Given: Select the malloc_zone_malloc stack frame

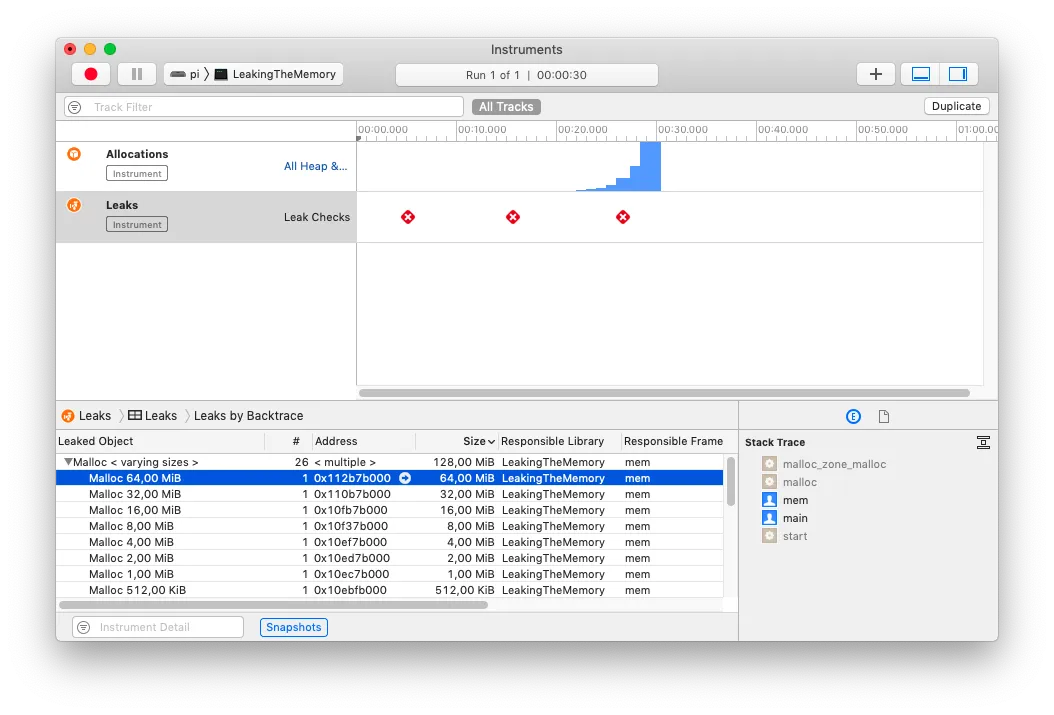Looking at the screenshot, I should tap(825, 464).
